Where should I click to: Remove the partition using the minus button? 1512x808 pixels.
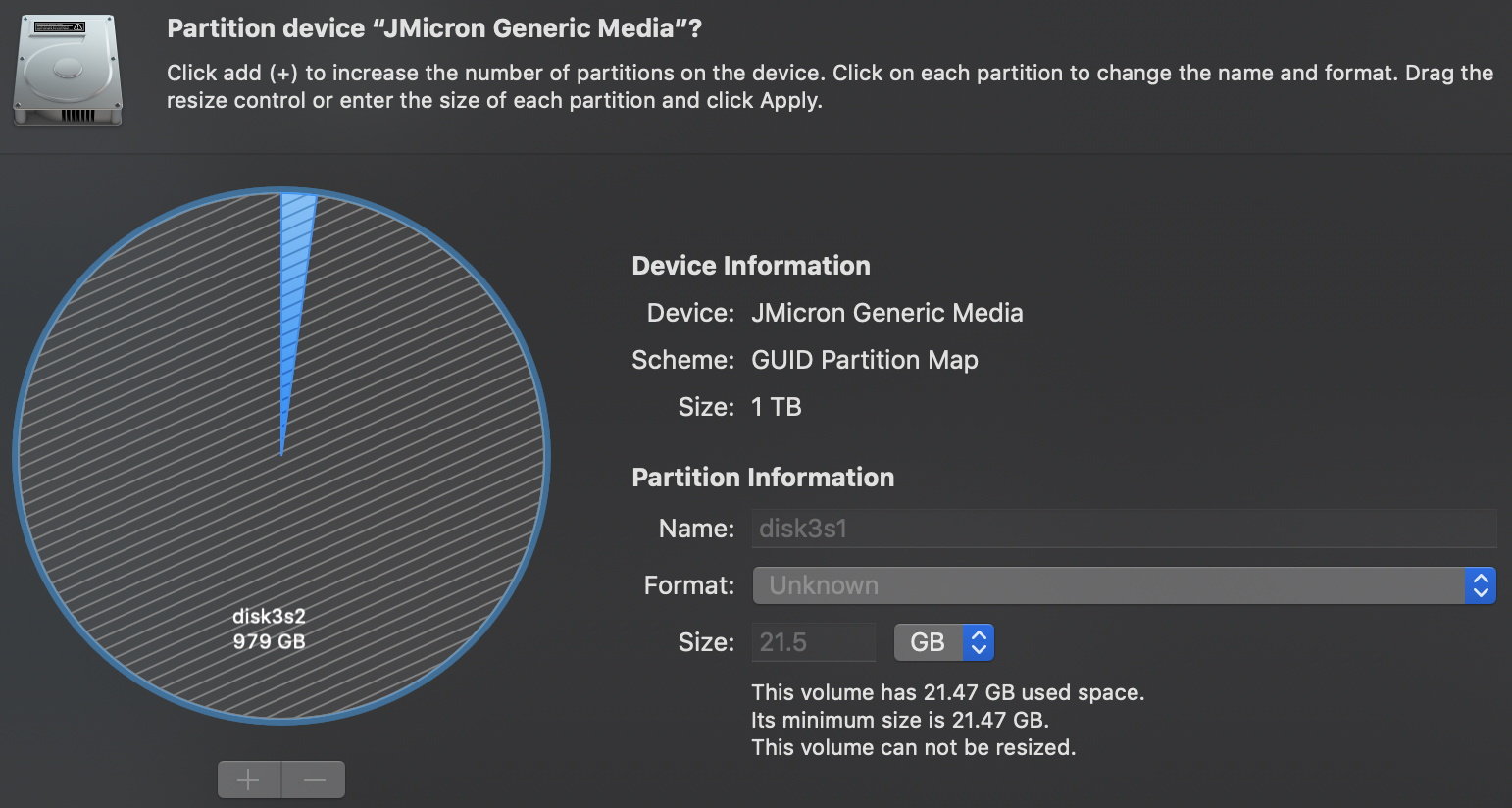(x=314, y=780)
